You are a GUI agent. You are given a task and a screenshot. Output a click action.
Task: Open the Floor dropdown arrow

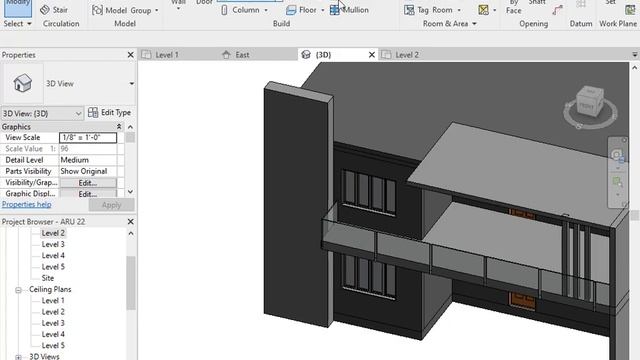[x=322, y=10]
